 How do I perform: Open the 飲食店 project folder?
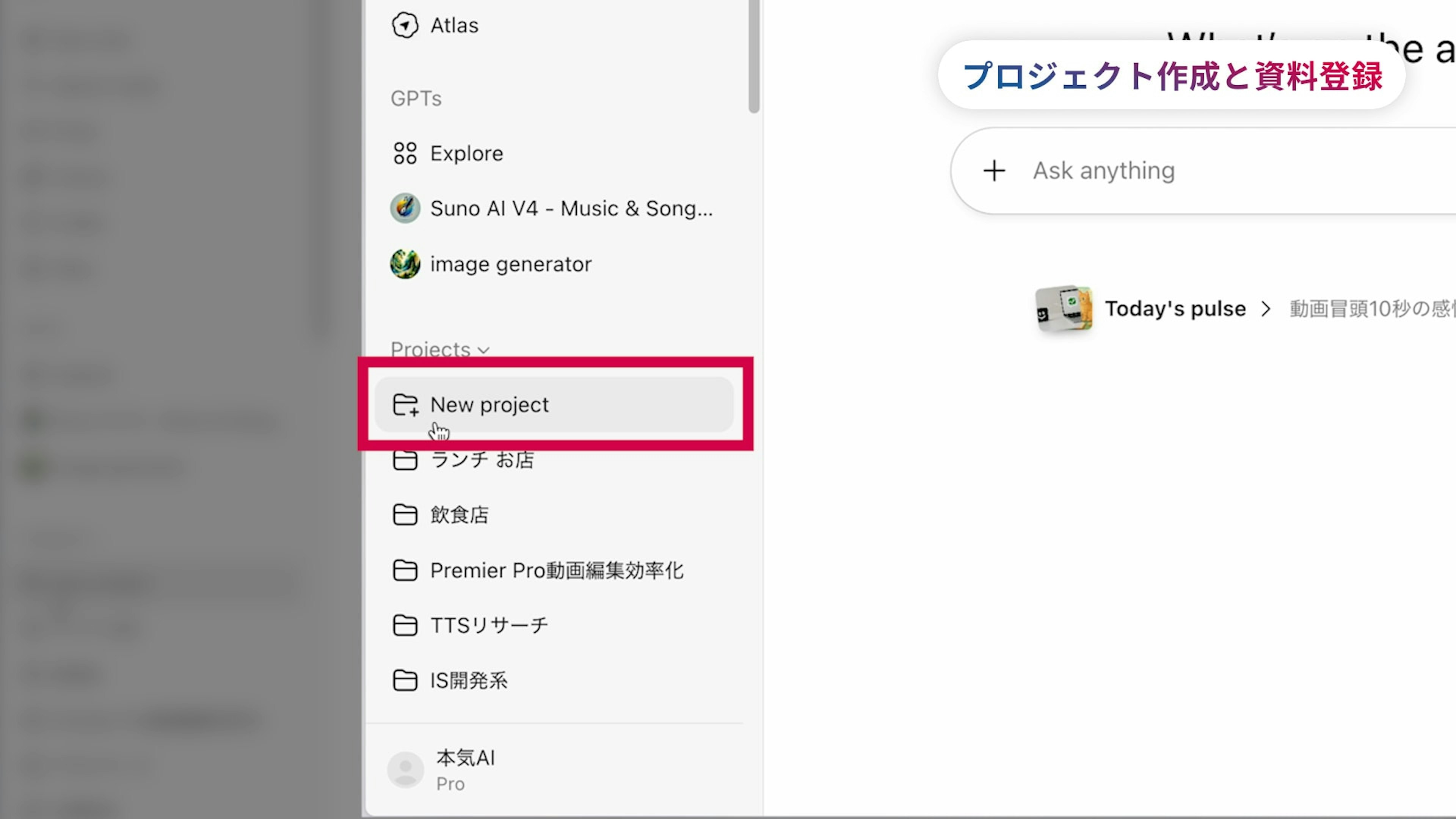tap(459, 515)
